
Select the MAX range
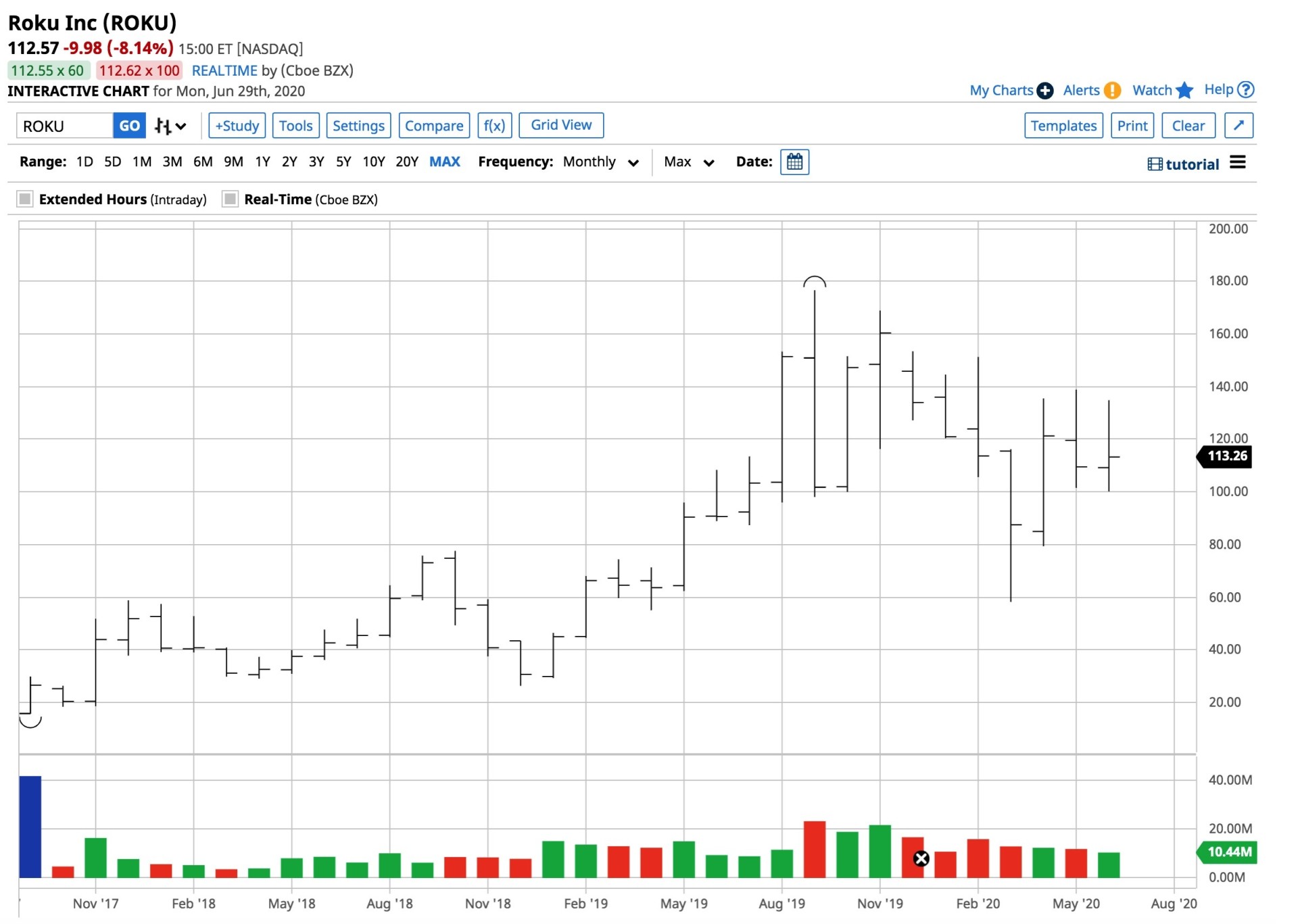click(445, 162)
